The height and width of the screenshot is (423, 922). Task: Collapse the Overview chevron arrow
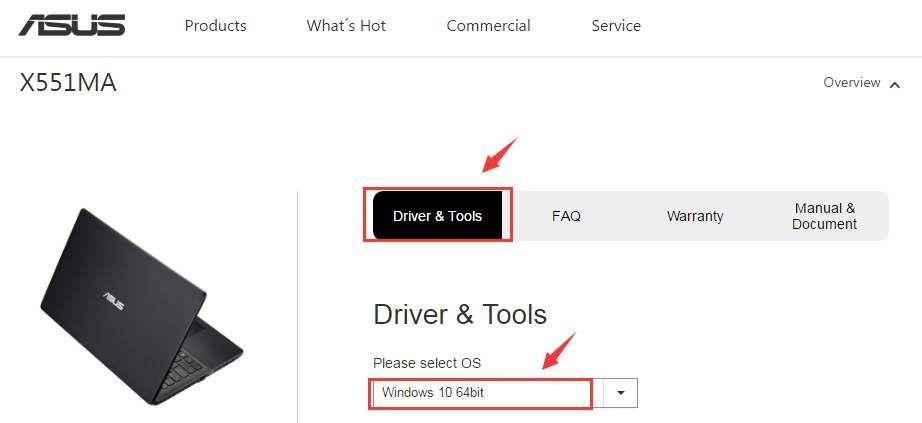[x=894, y=85]
